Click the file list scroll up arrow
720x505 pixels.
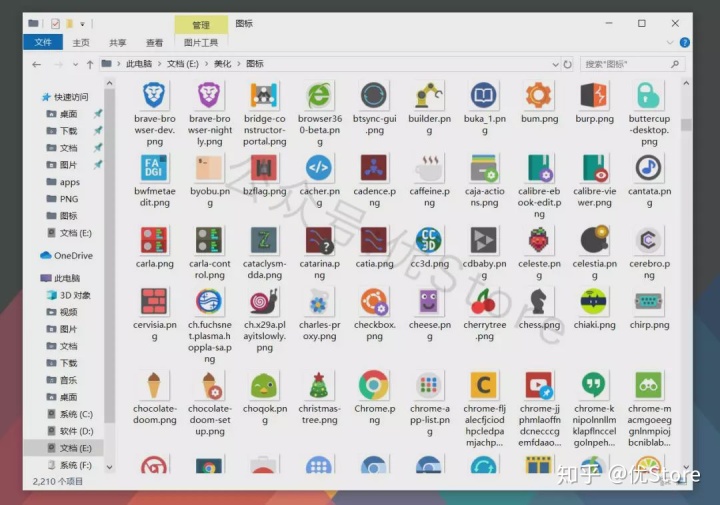tap(686, 84)
